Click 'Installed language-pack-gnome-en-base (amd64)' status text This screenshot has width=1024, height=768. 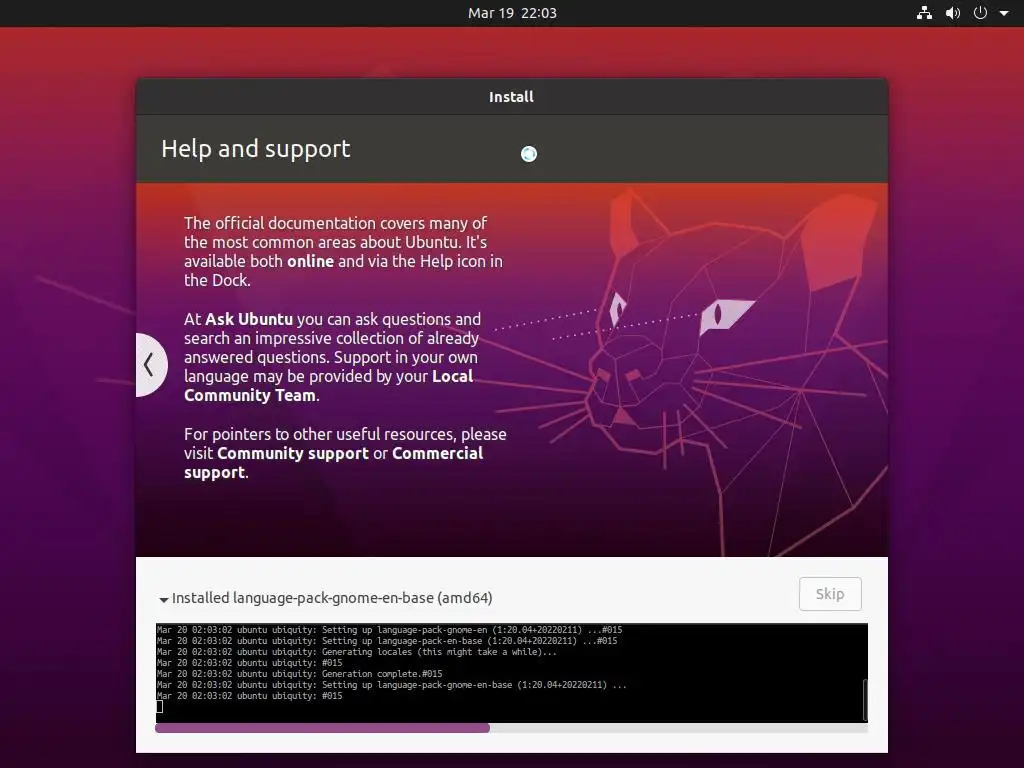tap(332, 598)
